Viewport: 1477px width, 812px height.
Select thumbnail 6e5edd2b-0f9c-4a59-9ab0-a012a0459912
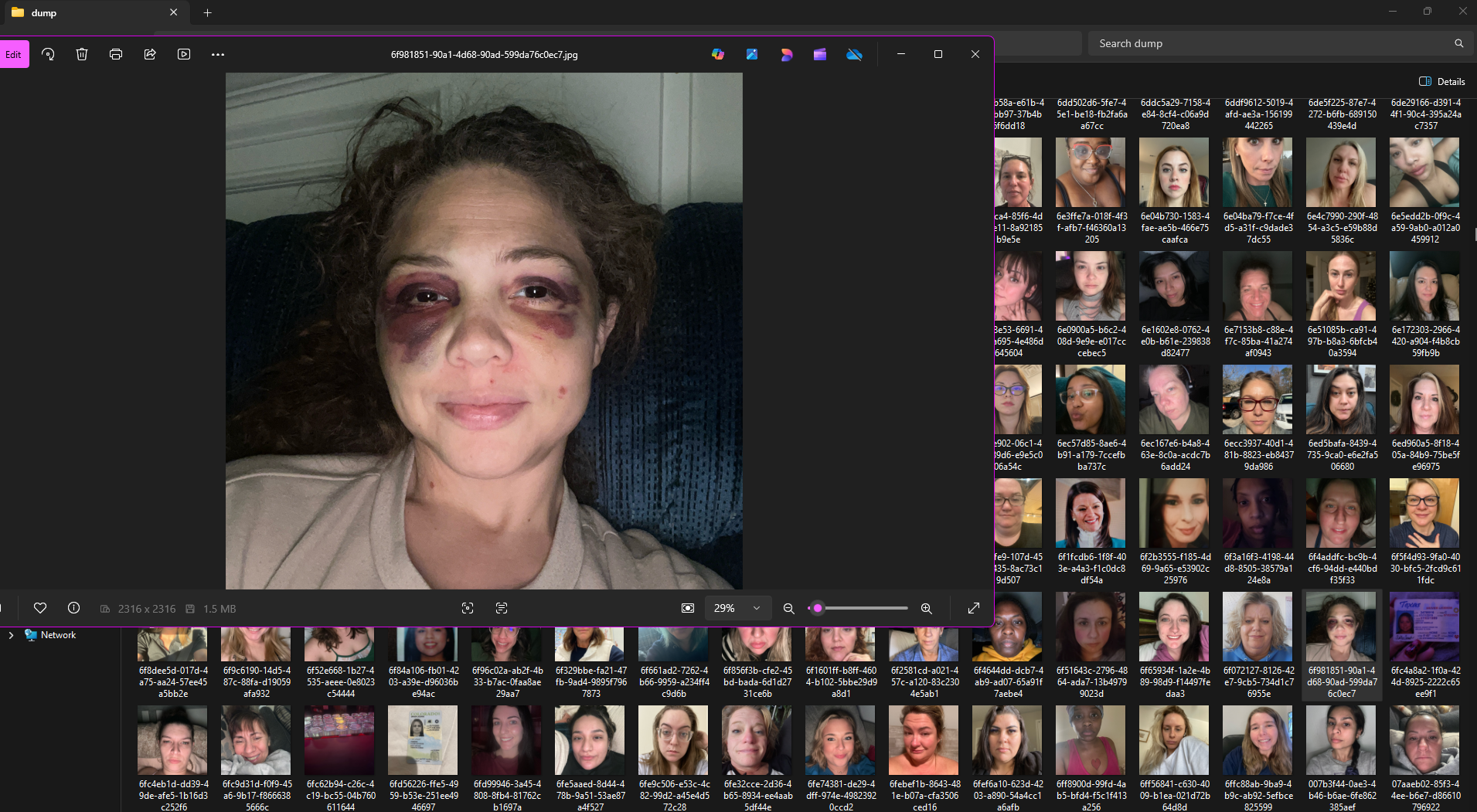[1424, 172]
